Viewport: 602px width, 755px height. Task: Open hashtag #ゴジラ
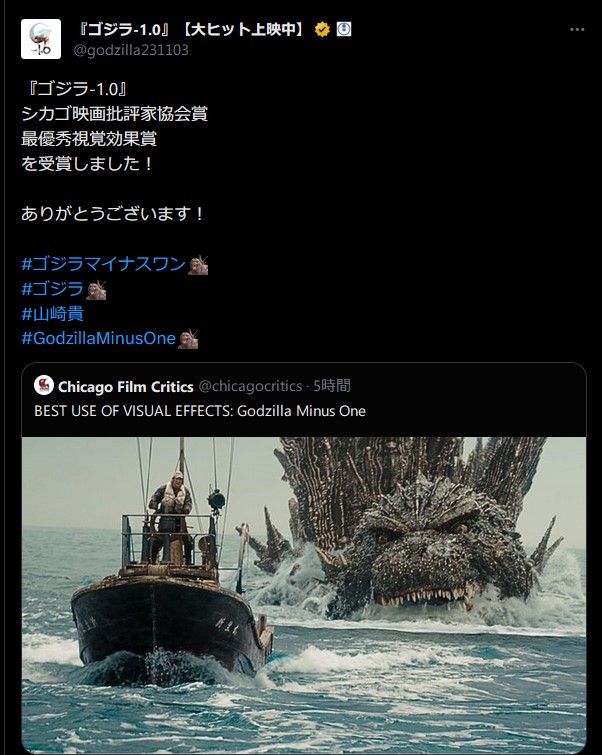tap(52, 289)
